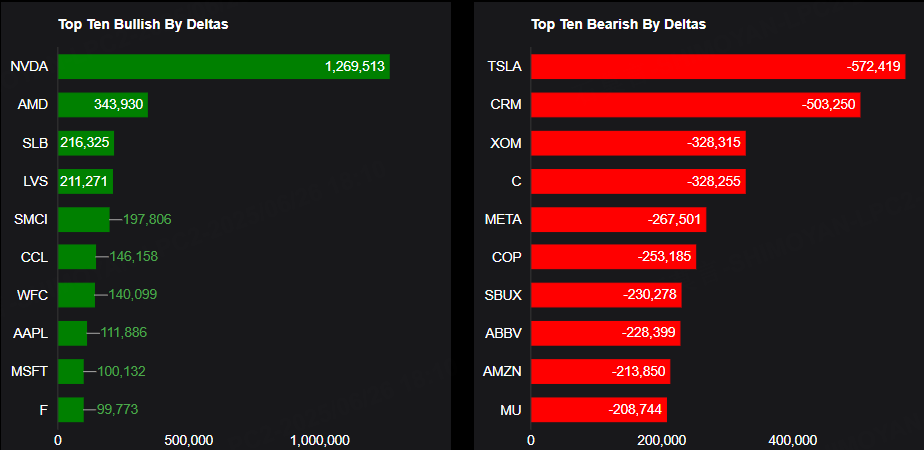The image size is (924, 450).
Task: Click the SMCI green bar
Action: tap(84, 219)
